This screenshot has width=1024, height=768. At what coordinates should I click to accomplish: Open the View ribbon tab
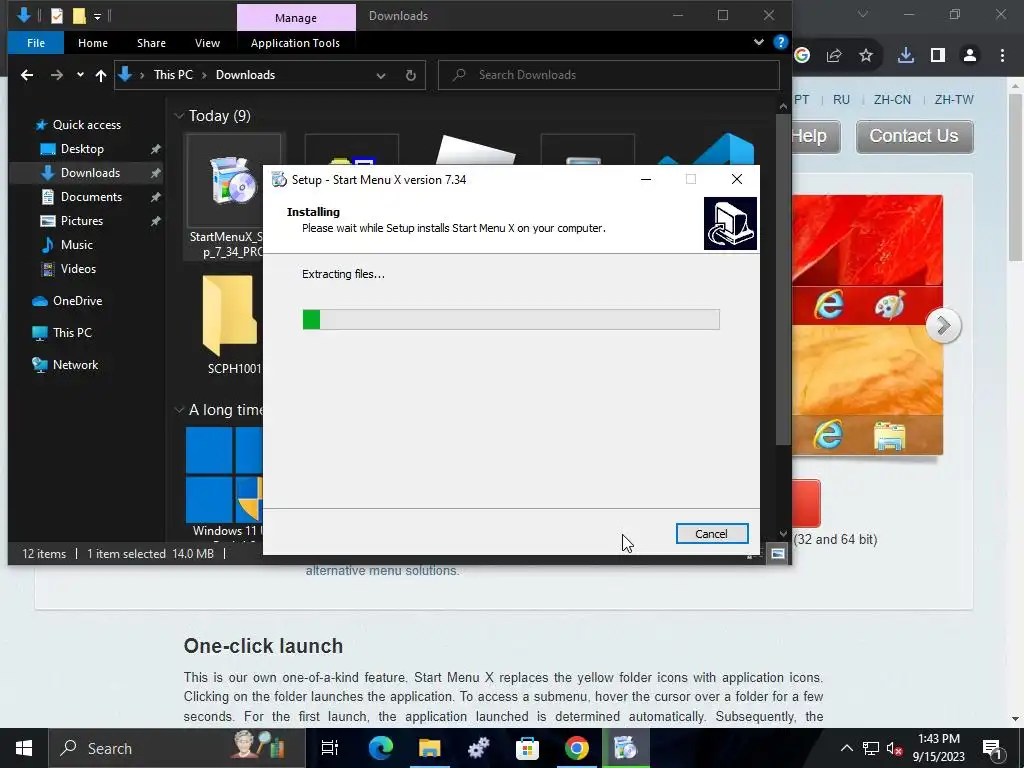click(x=207, y=43)
